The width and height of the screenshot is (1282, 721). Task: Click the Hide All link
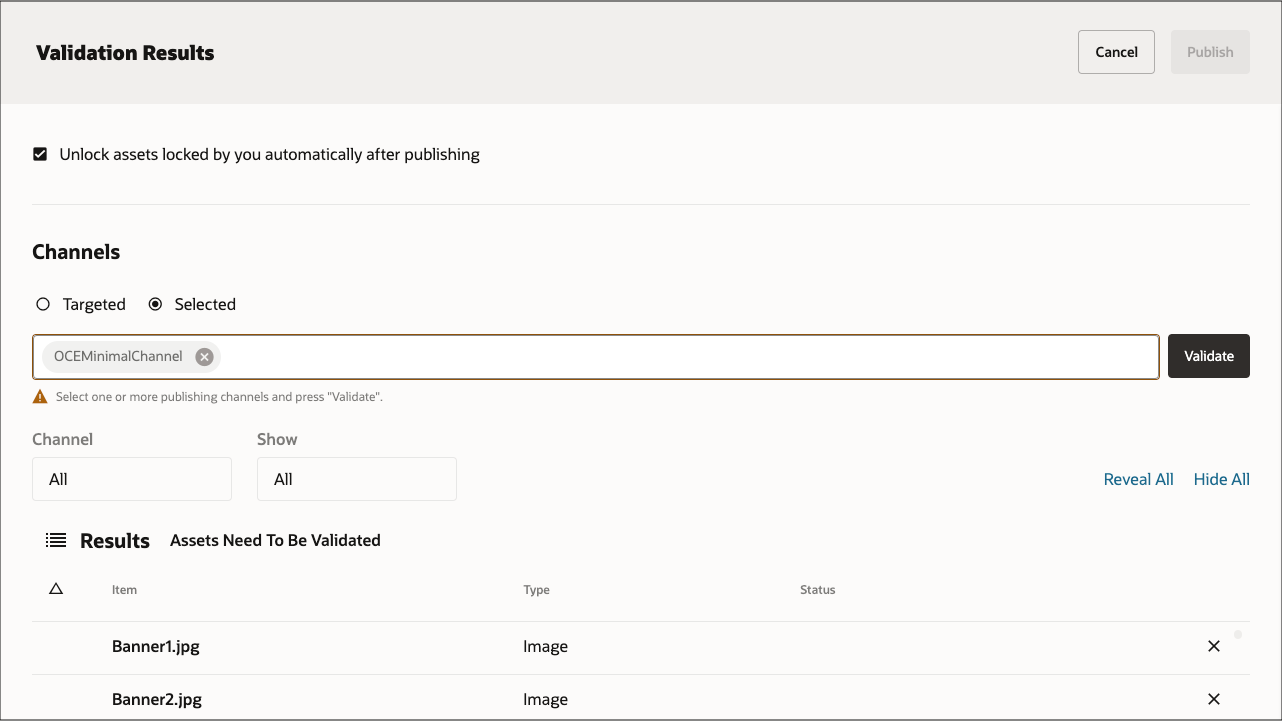pos(1221,479)
